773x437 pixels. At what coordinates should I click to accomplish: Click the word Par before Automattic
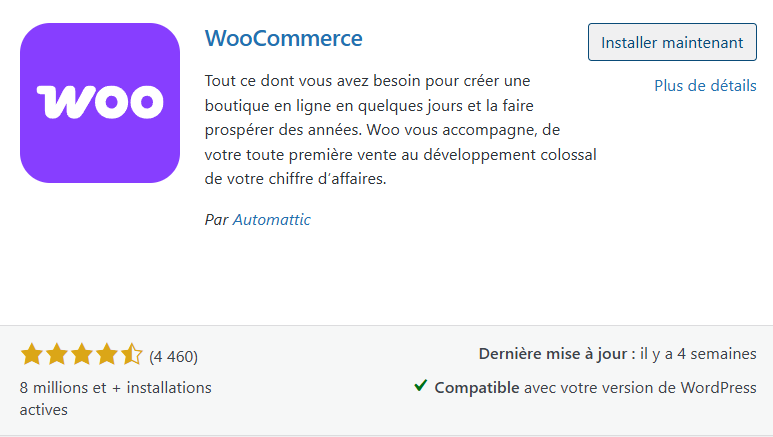[216, 220]
